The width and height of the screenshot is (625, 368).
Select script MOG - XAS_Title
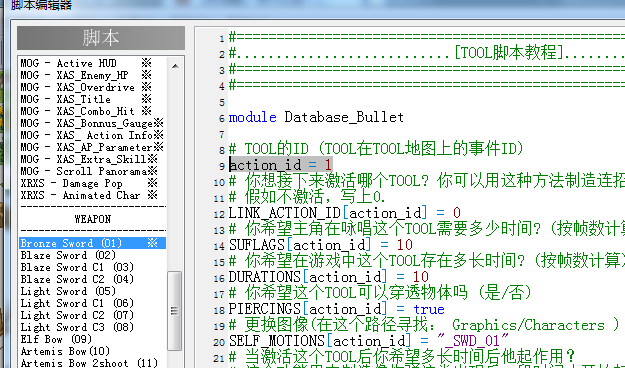click(x=92, y=99)
